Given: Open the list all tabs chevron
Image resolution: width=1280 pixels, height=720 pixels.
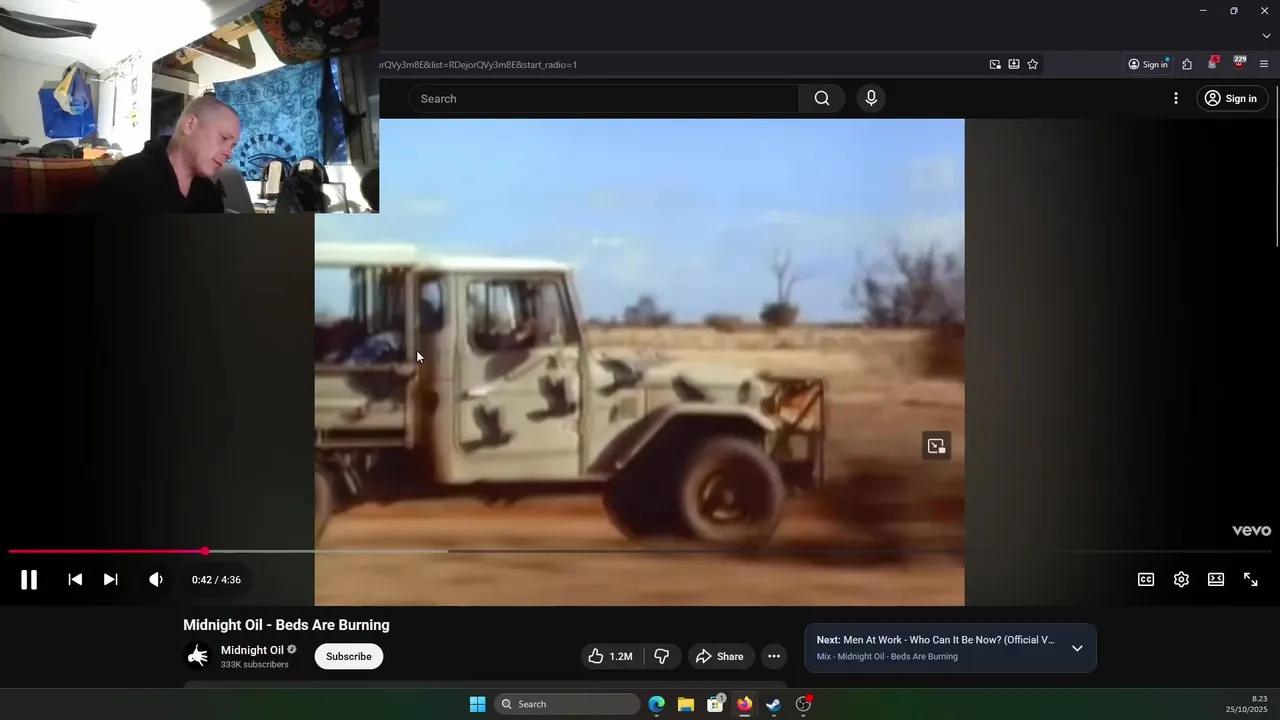Looking at the screenshot, I should (x=1266, y=36).
